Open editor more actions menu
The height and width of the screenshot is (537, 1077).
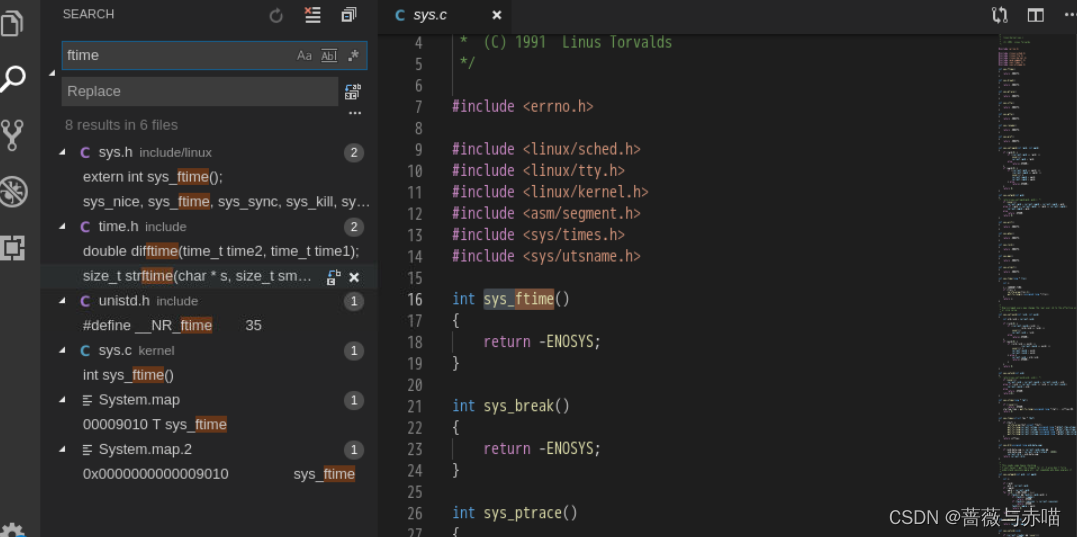point(1069,15)
